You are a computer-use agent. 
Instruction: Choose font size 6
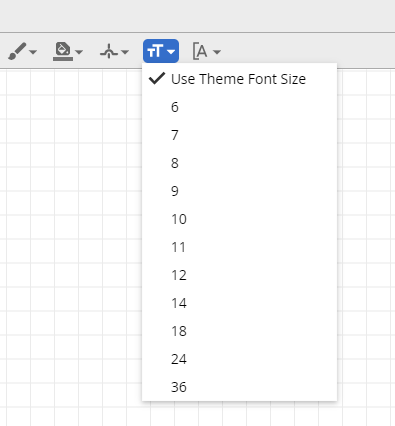pos(239,107)
